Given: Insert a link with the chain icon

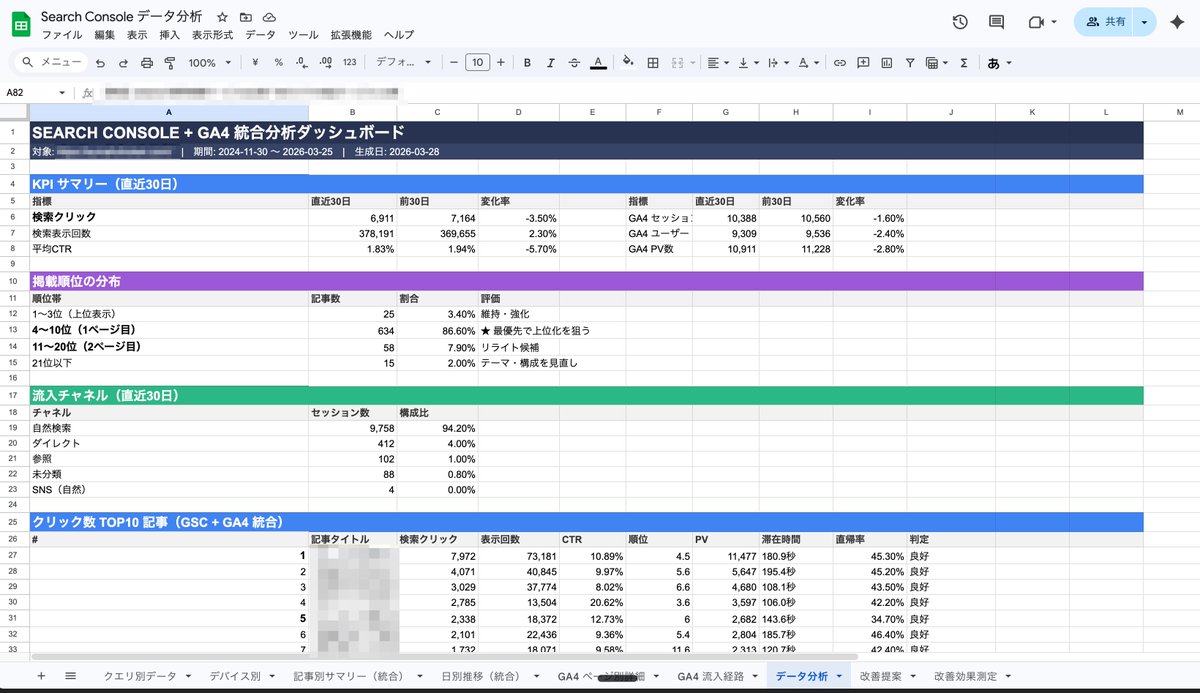Looking at the screenshot, I should point(840,62).
